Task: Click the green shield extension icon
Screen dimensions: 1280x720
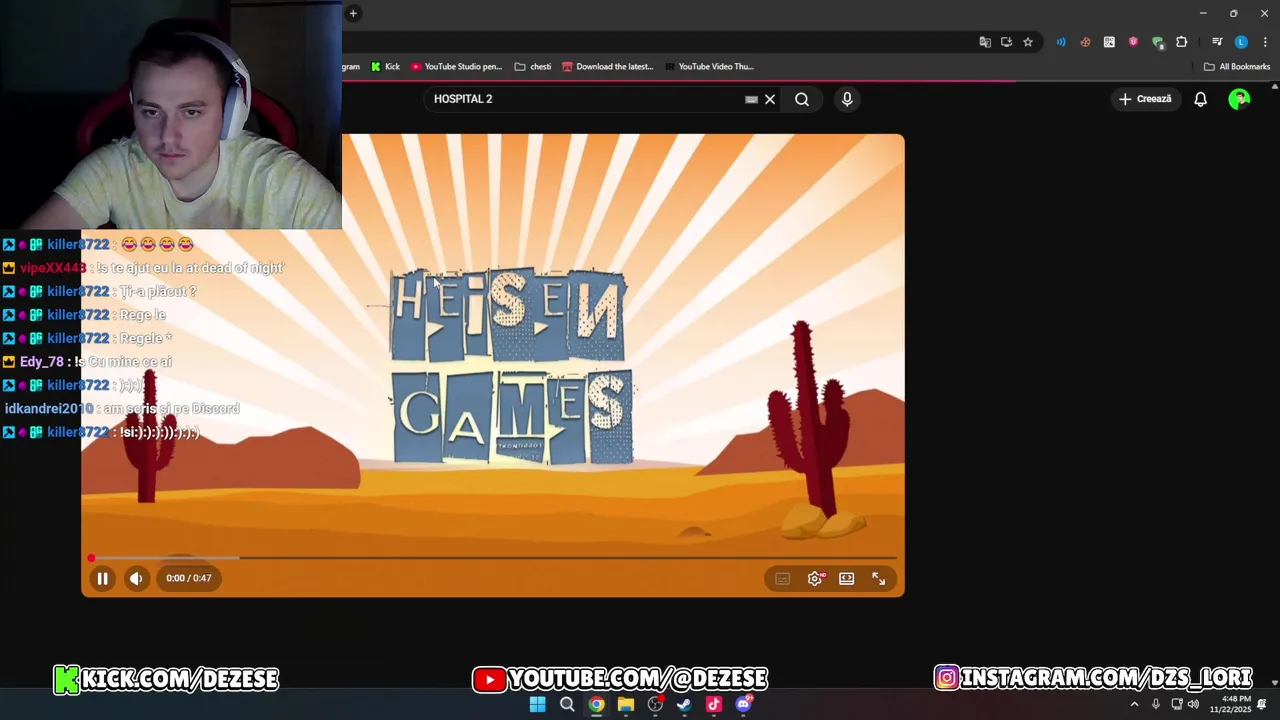Action: point(1157,42)
